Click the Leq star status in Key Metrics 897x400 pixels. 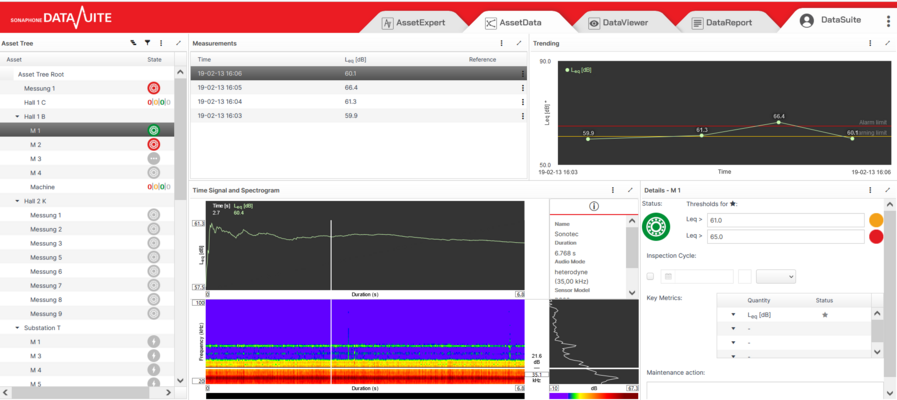(825, 314)
